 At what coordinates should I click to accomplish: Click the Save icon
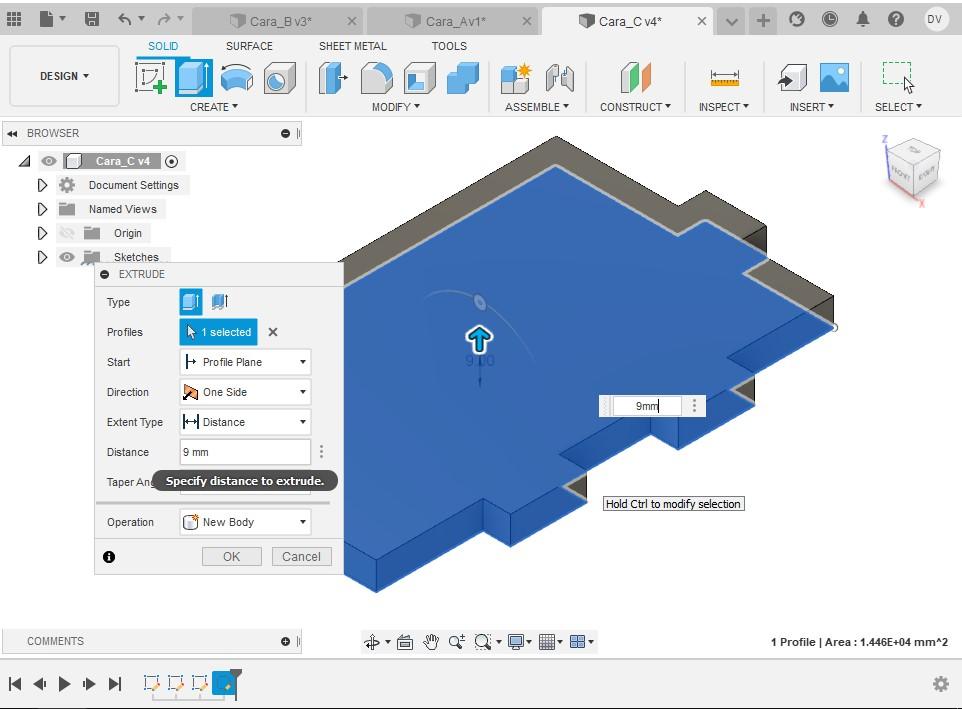coord(91,19)
